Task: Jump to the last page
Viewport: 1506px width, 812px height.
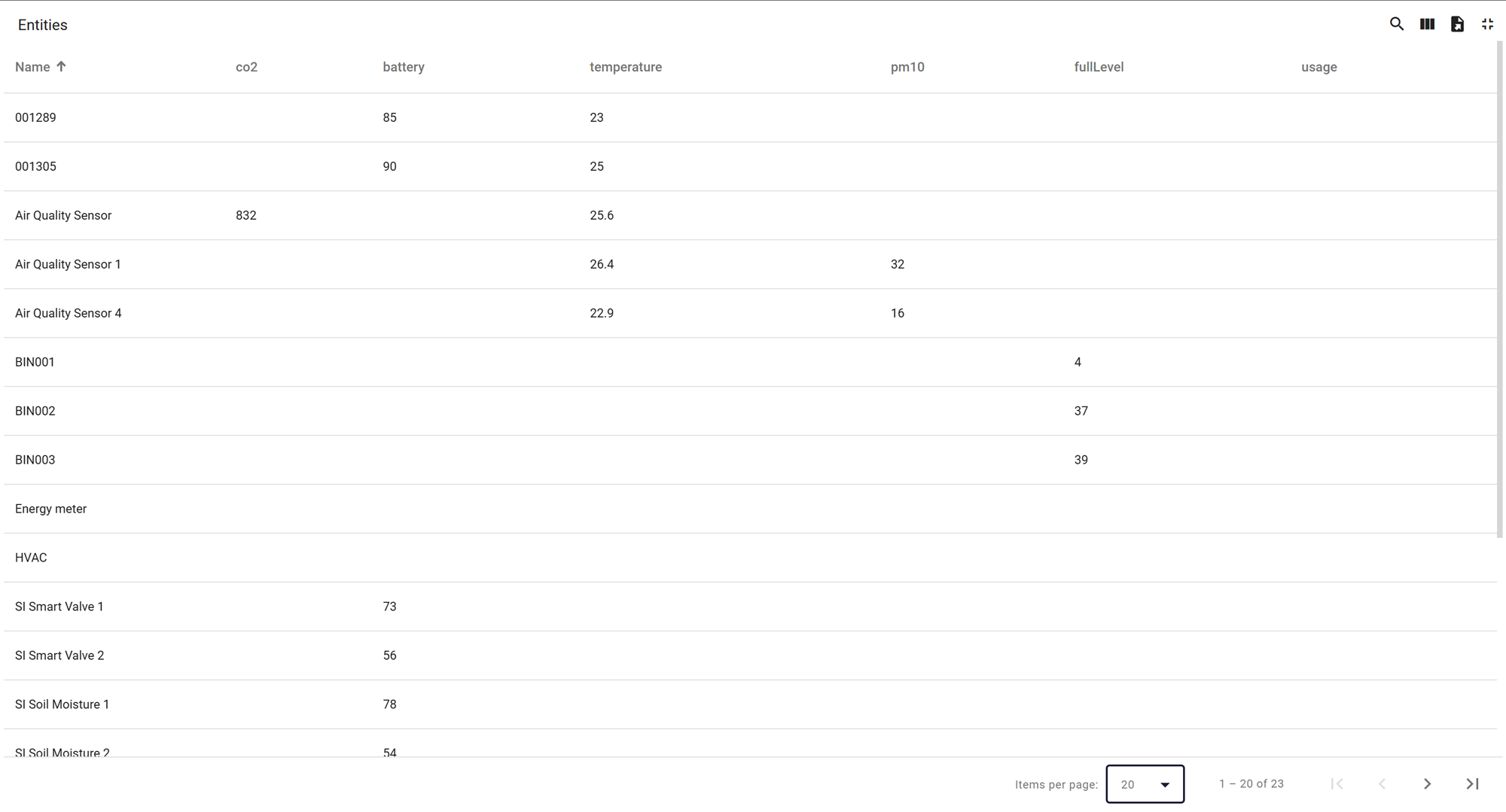Action: (x=1472, y=783)
